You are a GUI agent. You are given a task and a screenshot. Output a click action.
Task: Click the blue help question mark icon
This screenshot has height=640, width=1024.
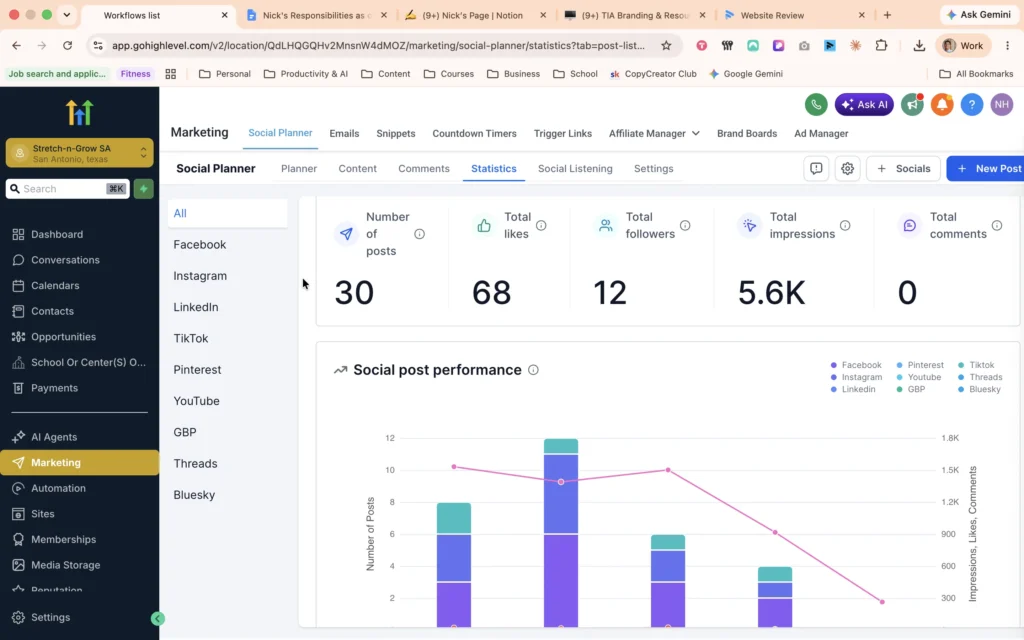(972, 104)
